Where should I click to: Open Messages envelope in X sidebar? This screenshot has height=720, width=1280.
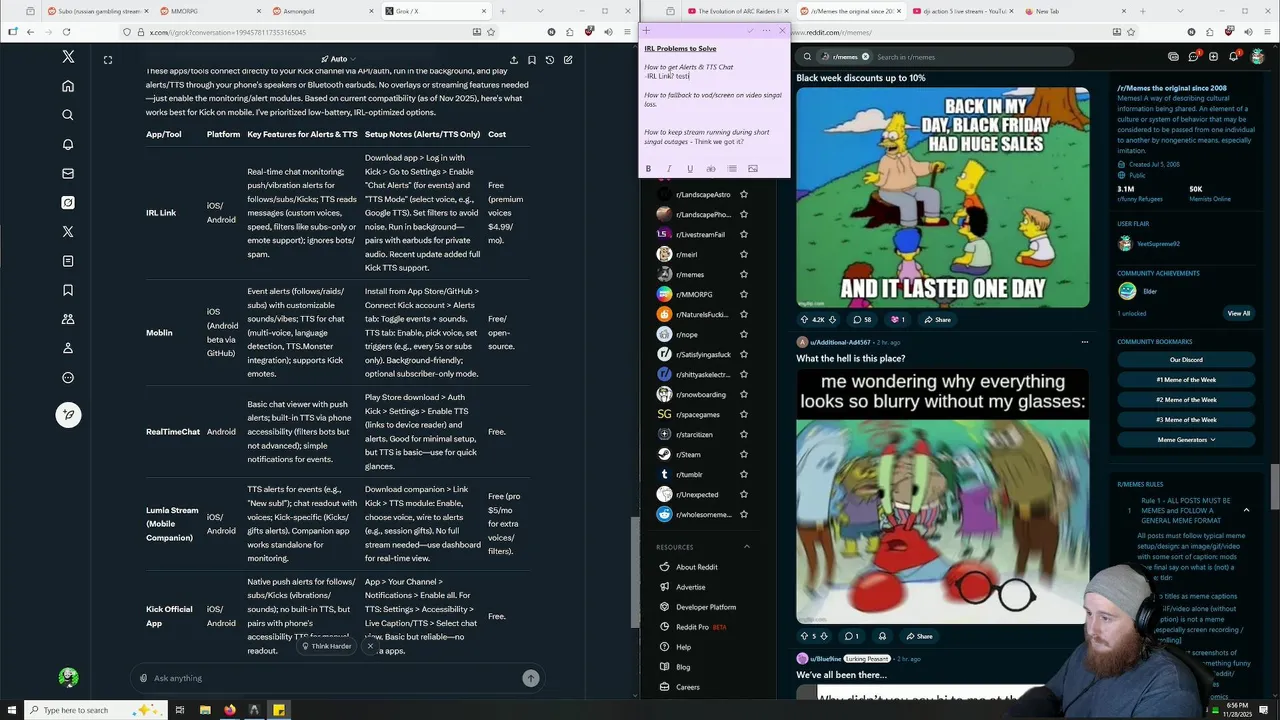[x=68, y=173]
